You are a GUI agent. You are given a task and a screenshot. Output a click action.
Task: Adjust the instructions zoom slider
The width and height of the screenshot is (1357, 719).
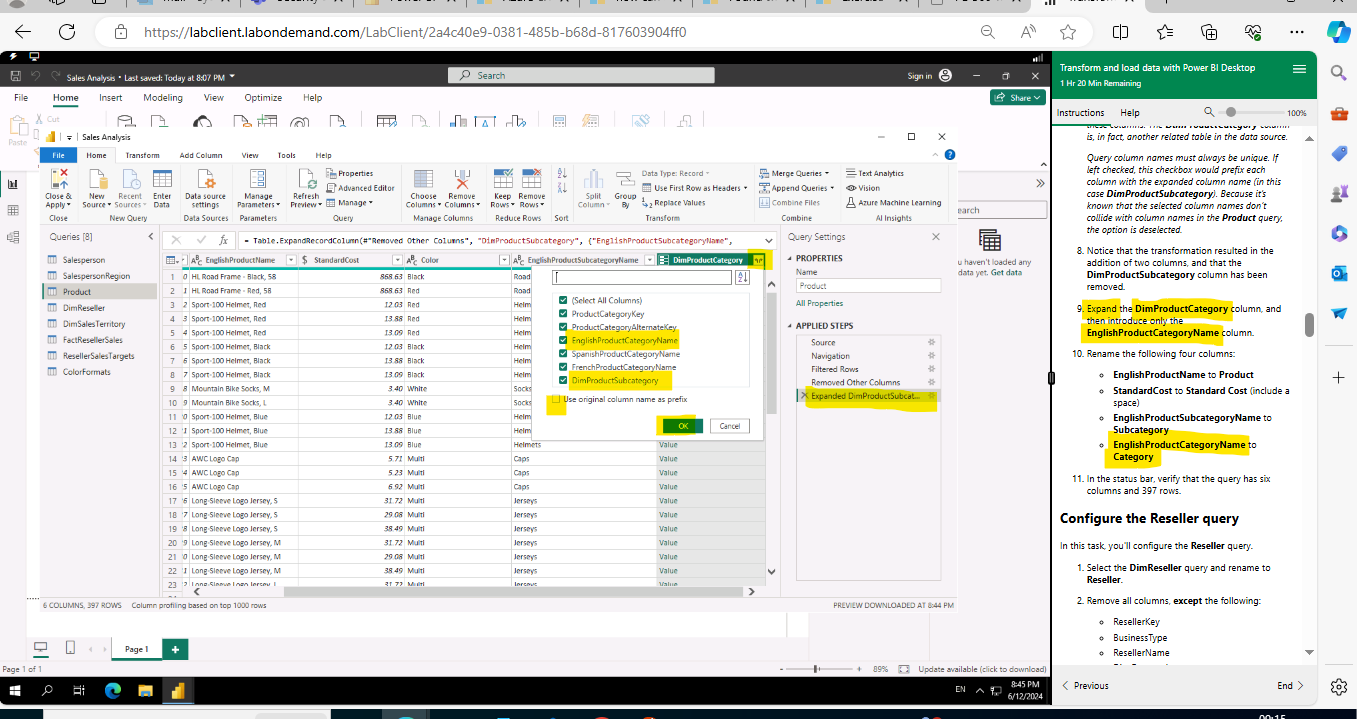(x=1231, y=113)
